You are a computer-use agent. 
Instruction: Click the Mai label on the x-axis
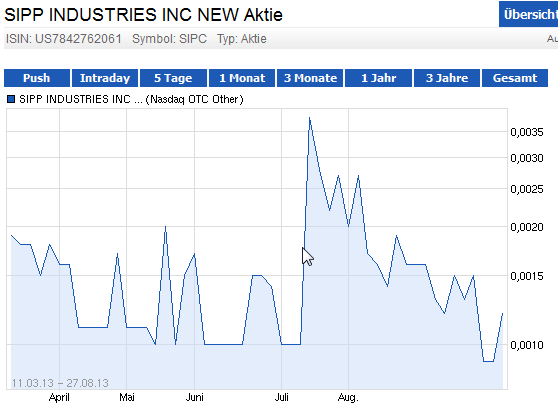click(127, 397)
